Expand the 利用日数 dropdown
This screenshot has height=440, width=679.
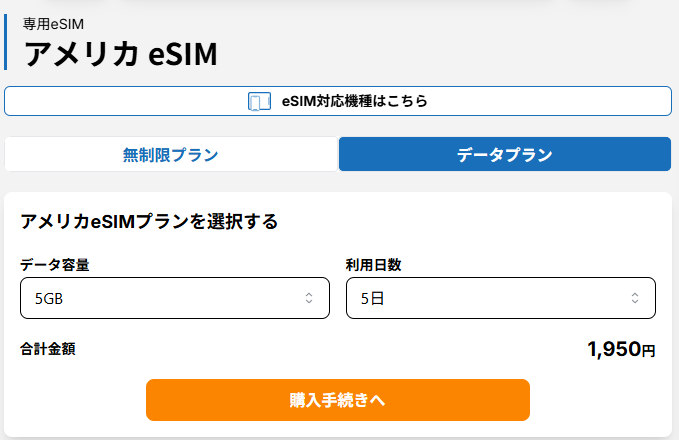pos(500,298)
